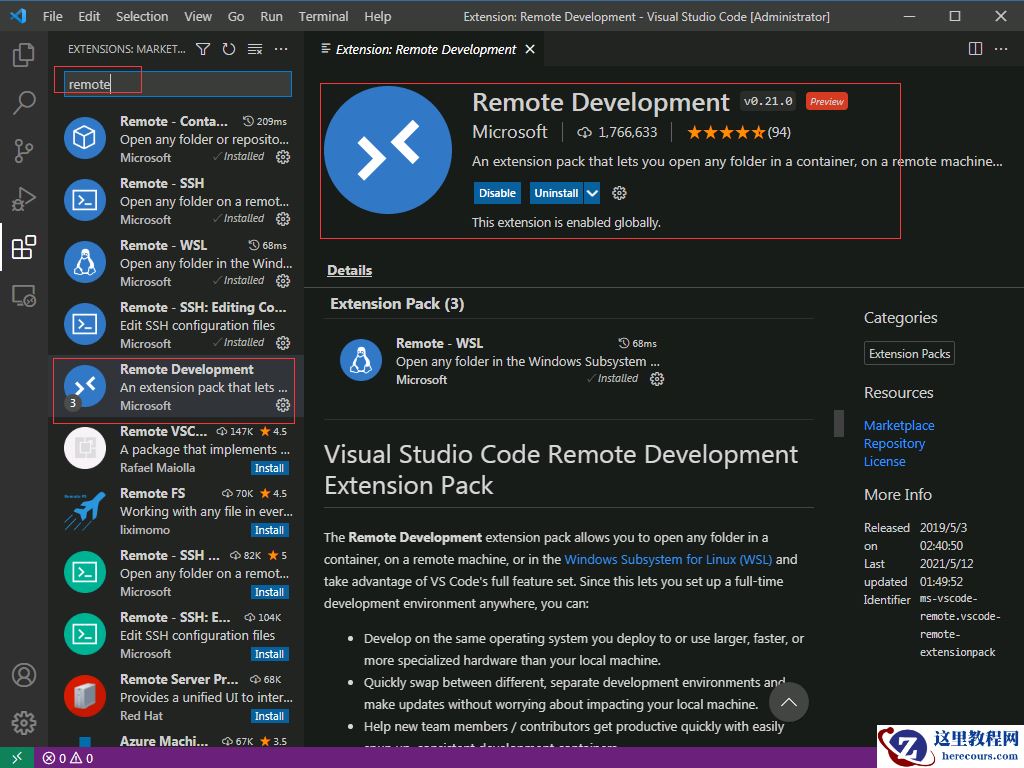Open the Explorer view in activity bar
Image resolution: width=1024 pixels, height=768 pixels.
coord(24,55)
